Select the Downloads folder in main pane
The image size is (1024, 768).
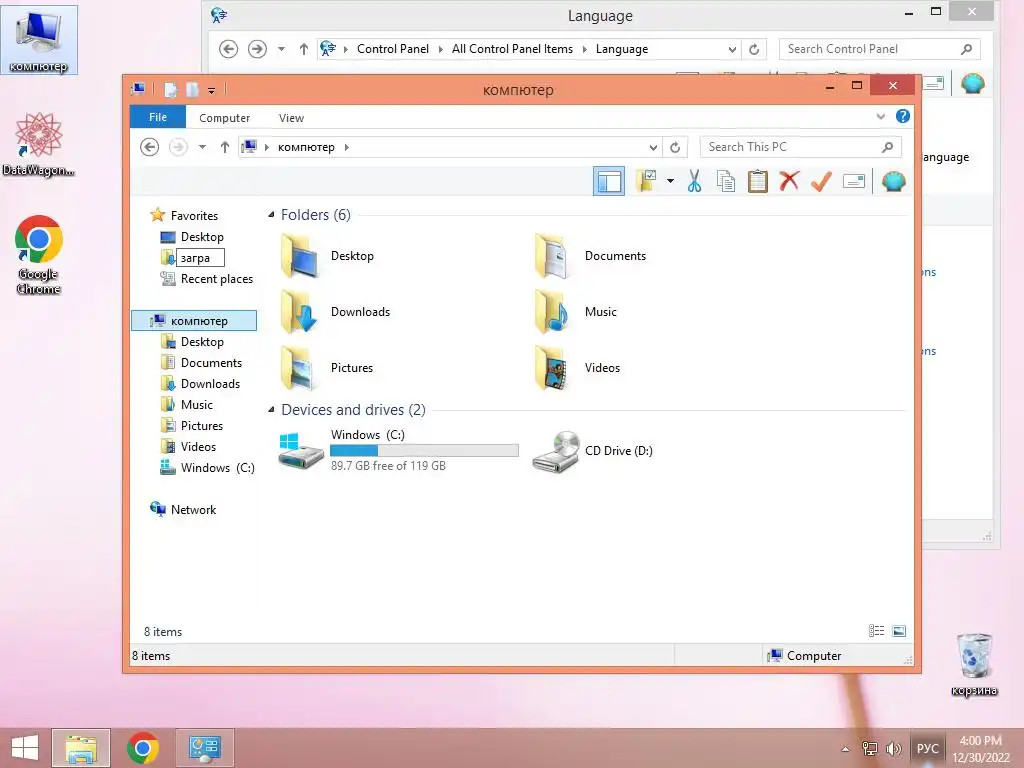pyautogui.click(x=336, y=312)
